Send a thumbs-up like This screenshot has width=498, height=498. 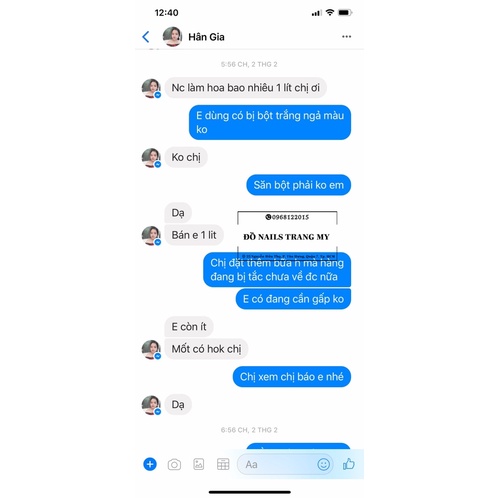click(x=349, y=464)
